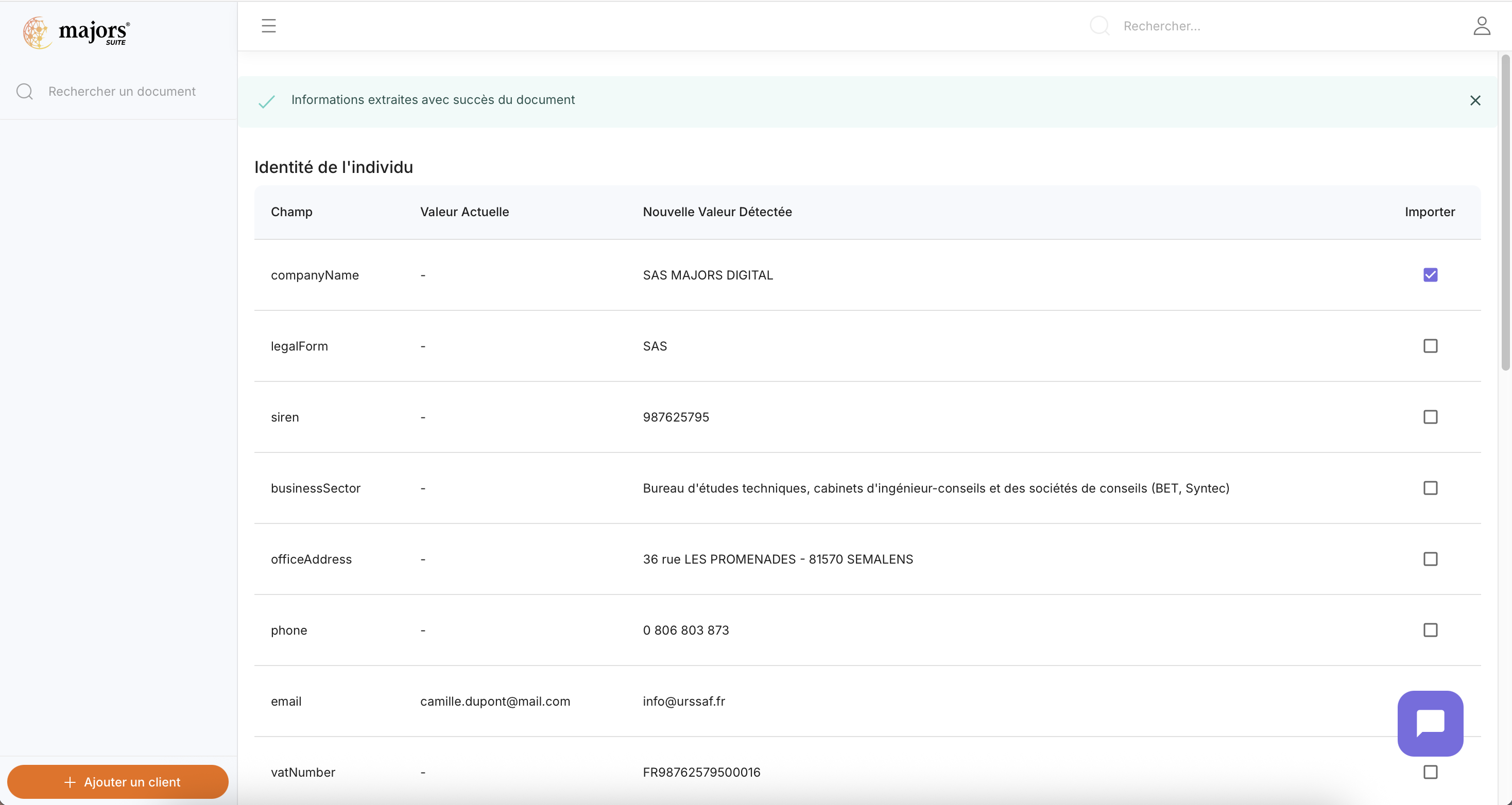Open the purple chat widget

click(1430, 723)
